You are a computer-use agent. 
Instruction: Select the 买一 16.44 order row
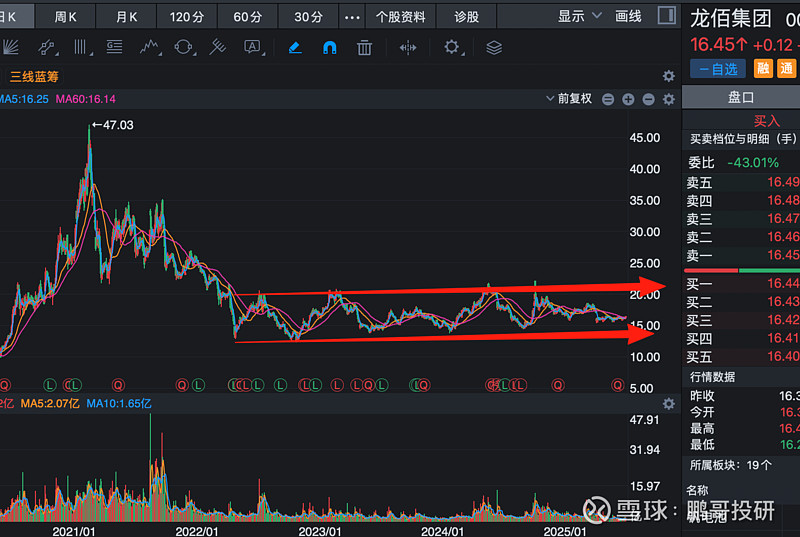point(742,284)
